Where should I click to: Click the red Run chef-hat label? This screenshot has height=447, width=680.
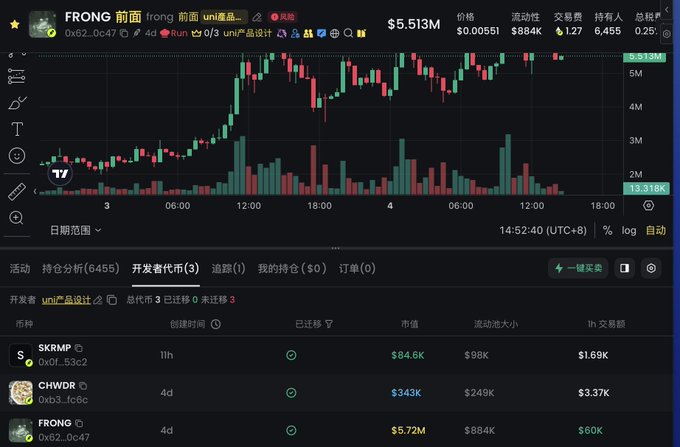173,33
